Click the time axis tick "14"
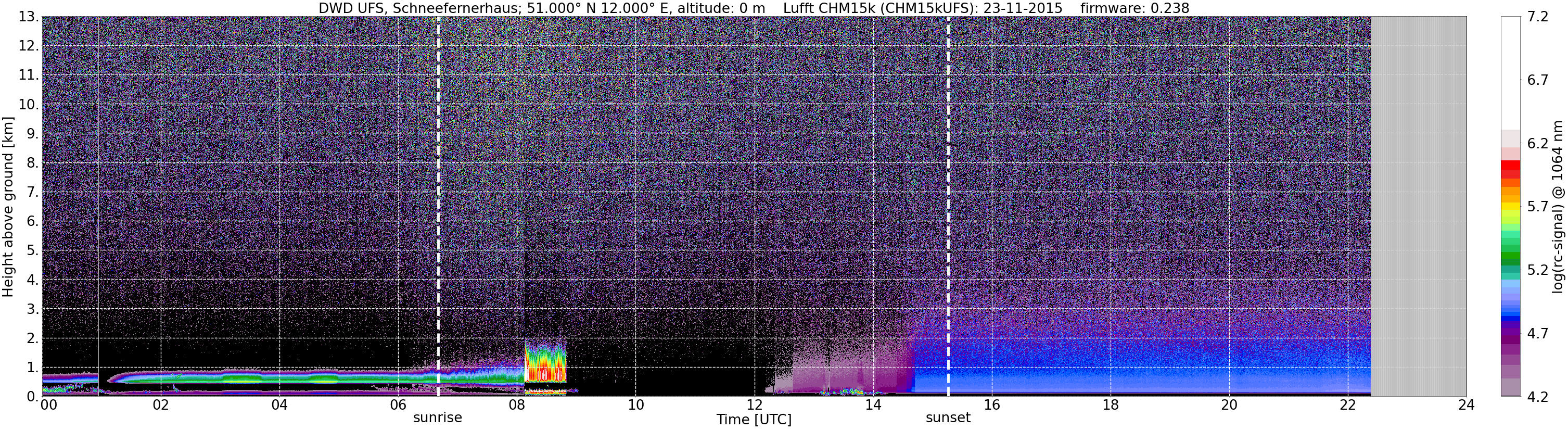This screenshot has width=1568, height=430. point(873,405)
